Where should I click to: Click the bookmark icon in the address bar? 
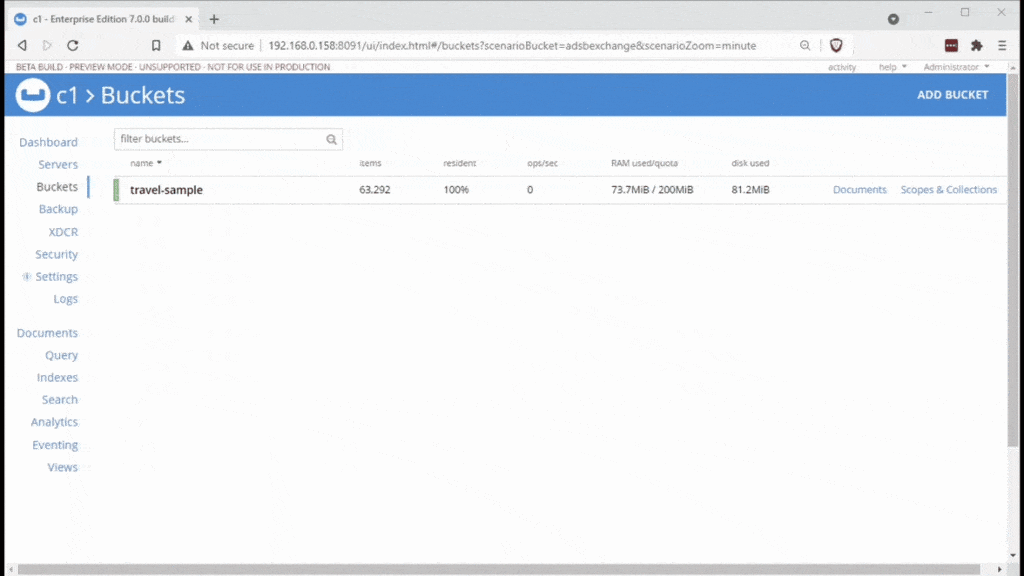pos(155,45)
